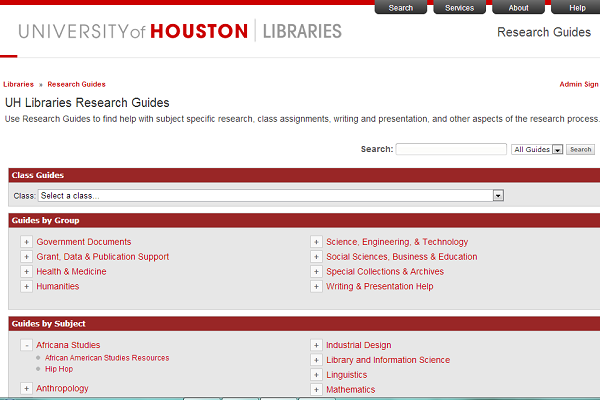The height and width of the screenshot is (400, 600).
Task: Follow the Research Guides breadcrumb link
Action: coord(77,84)
